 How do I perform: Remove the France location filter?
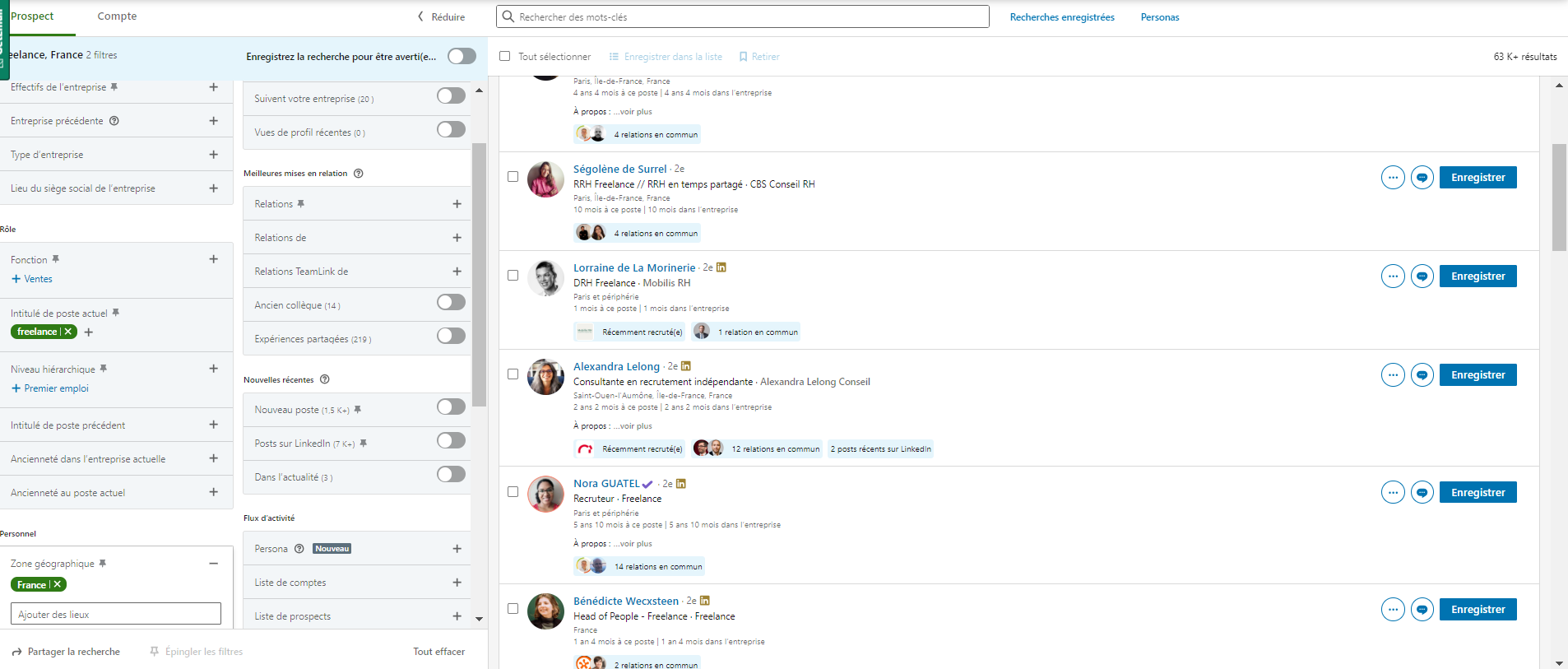point(58,584)
